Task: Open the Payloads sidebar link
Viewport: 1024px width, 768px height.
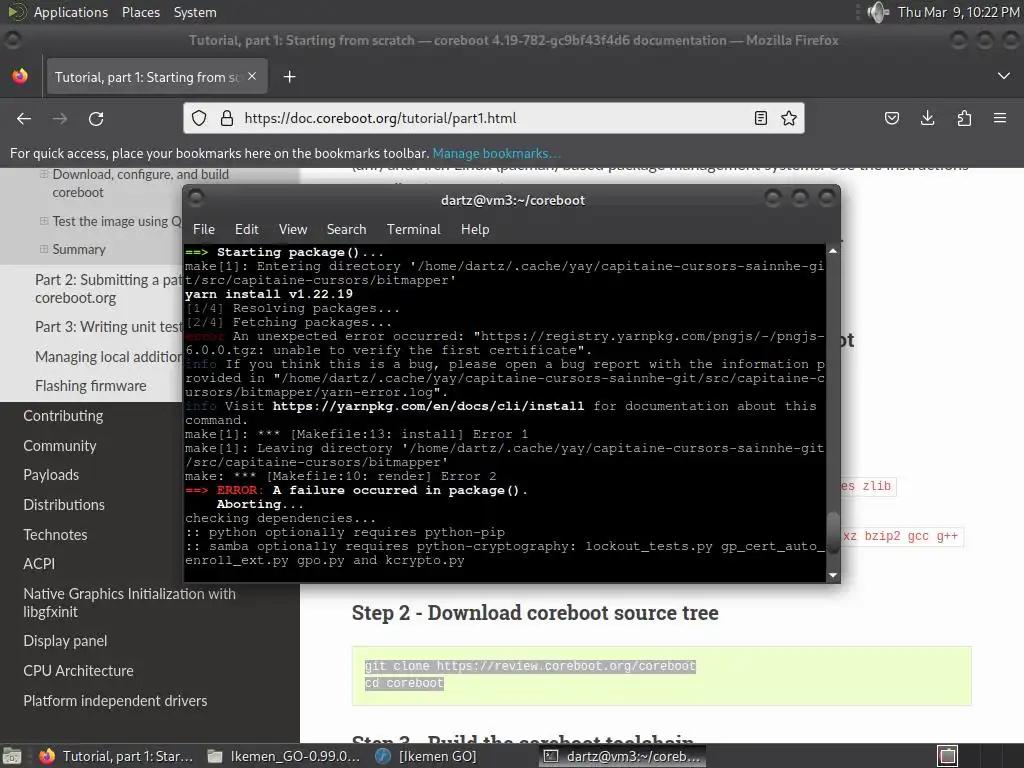Action: pos(51,475)
